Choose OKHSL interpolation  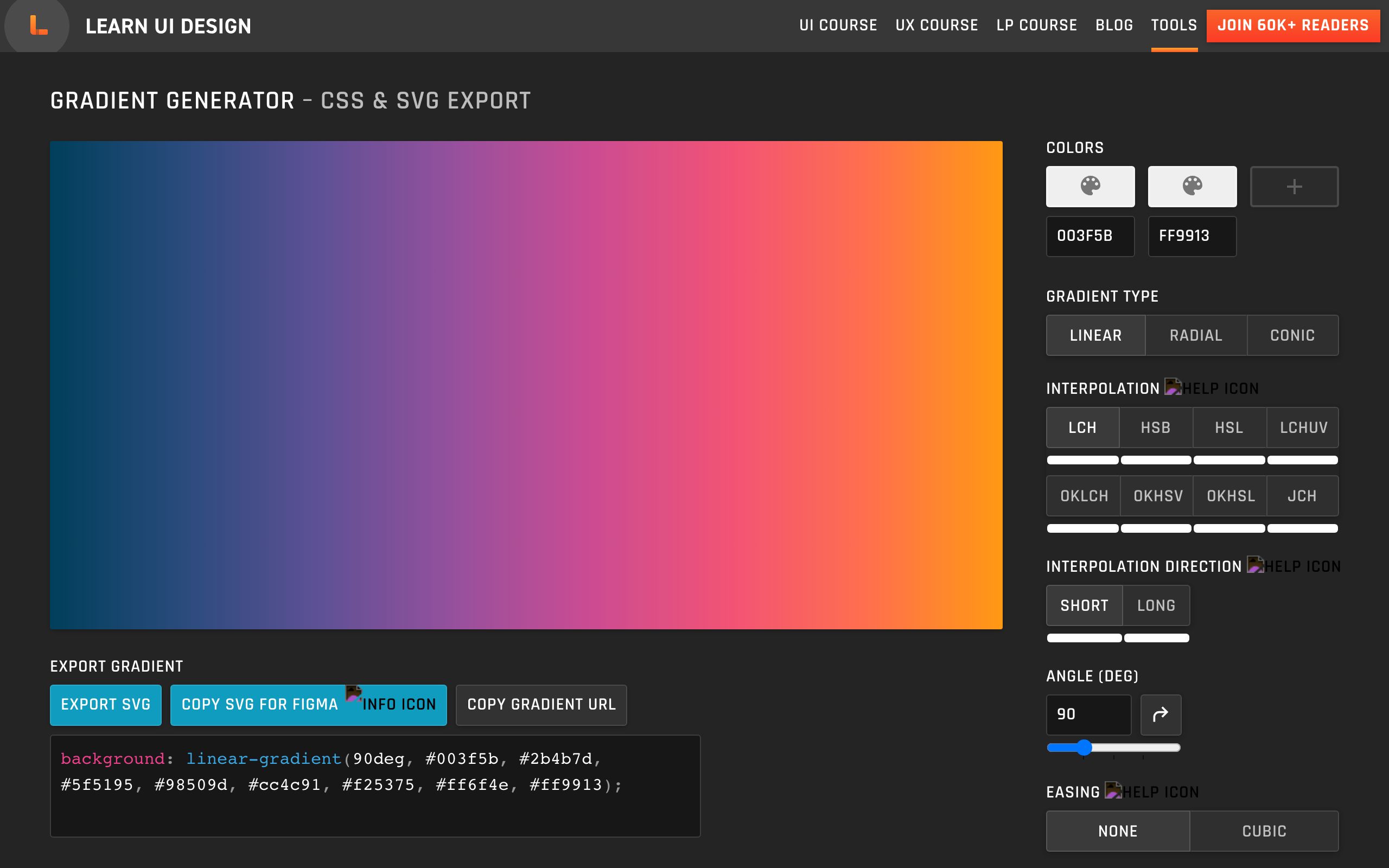click(x=1231, y=496)
